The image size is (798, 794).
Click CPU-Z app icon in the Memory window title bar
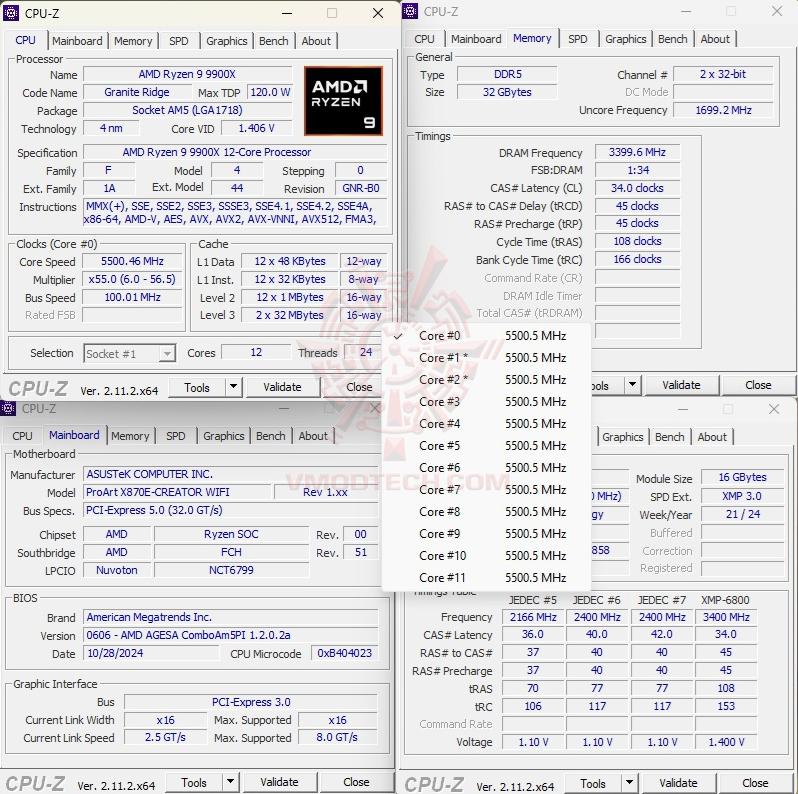[x=410, y=11]
